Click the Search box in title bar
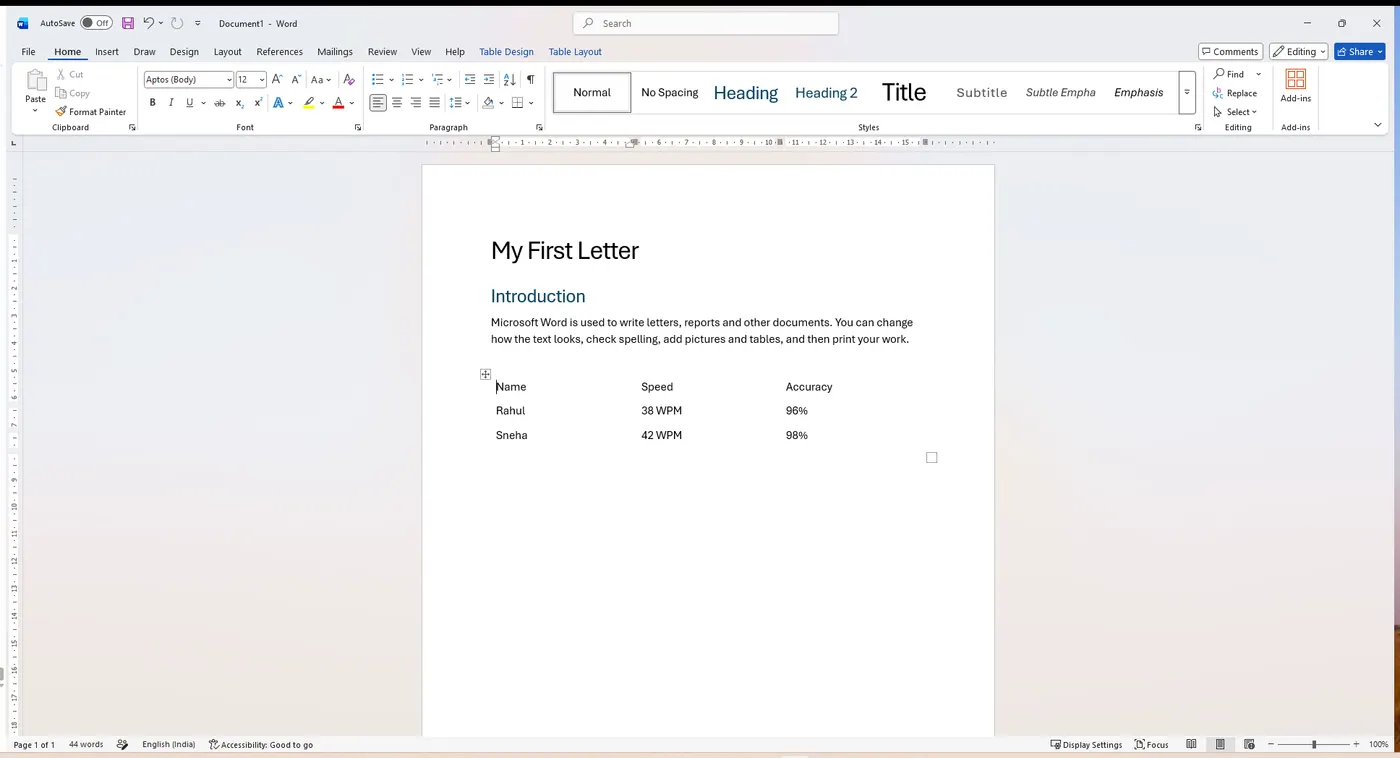This screenshot has height=758, width=1400. point(706,23)
